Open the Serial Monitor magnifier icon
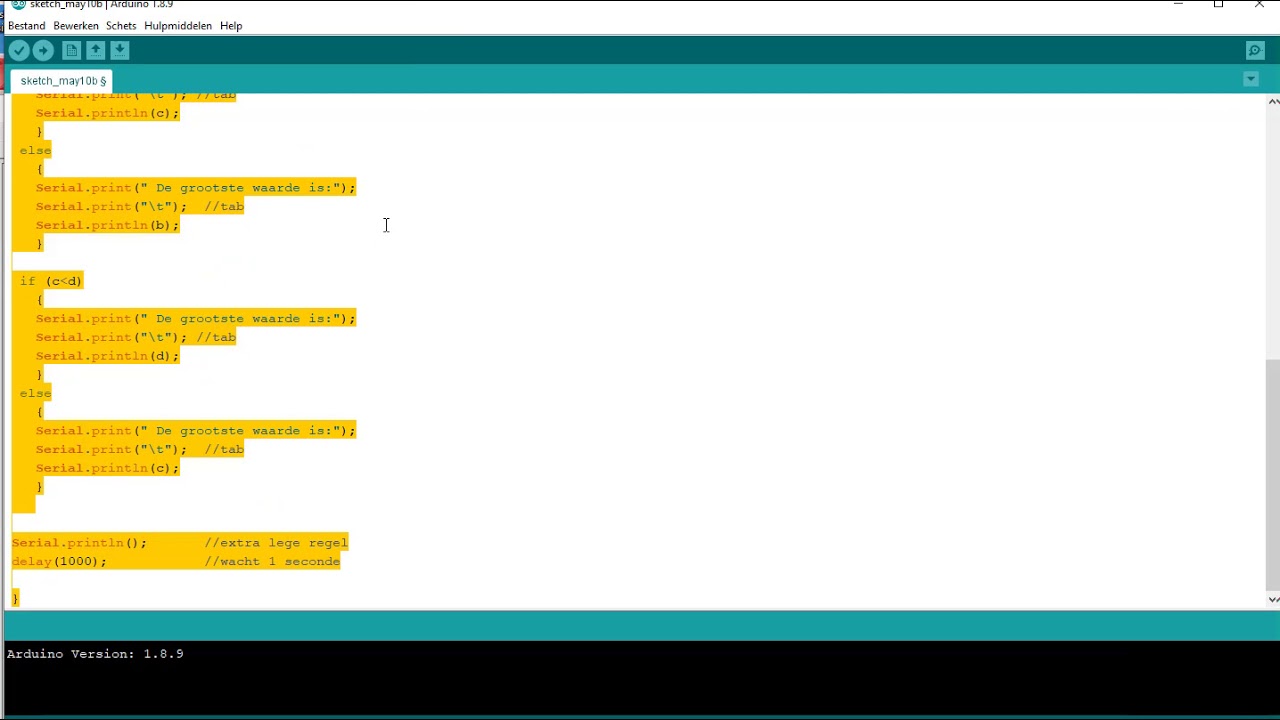 click(1255, 50)
